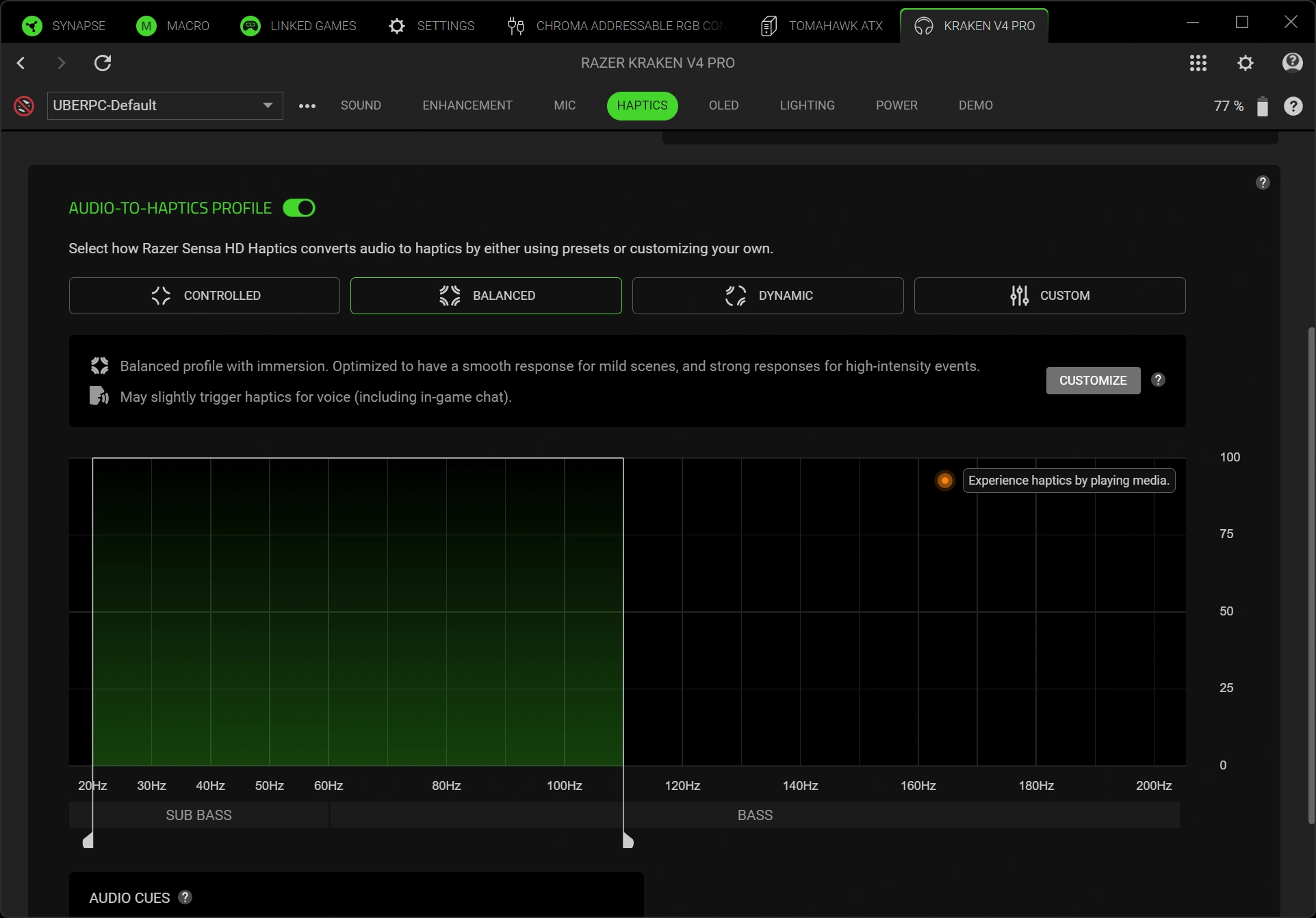The width and height of the screenshot is (1316, 918).
Task: Click the voice haptics trigger icon
Action: (x=99, y=396)
